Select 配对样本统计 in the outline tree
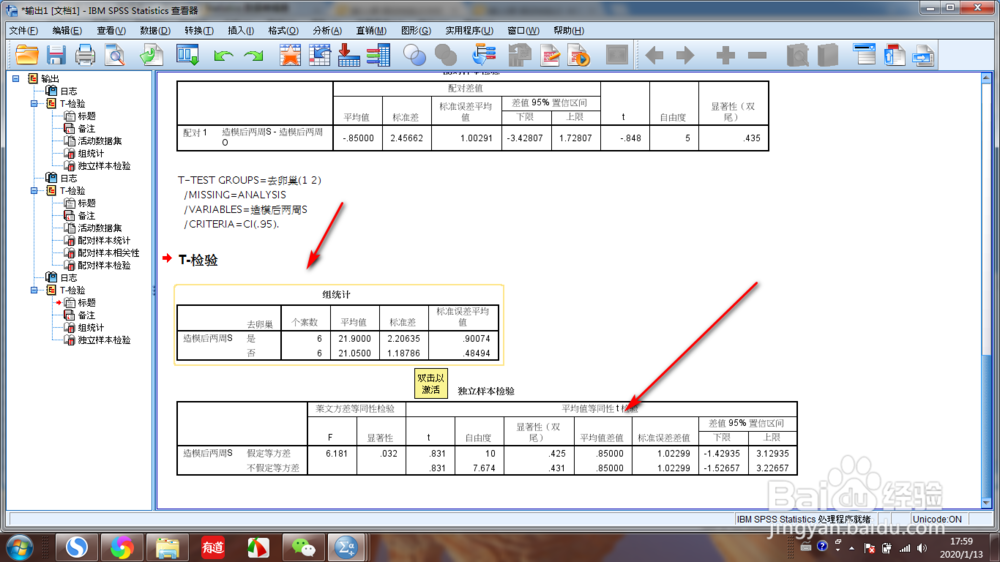This screenshot has height=562, width=1000. [104, 240]
